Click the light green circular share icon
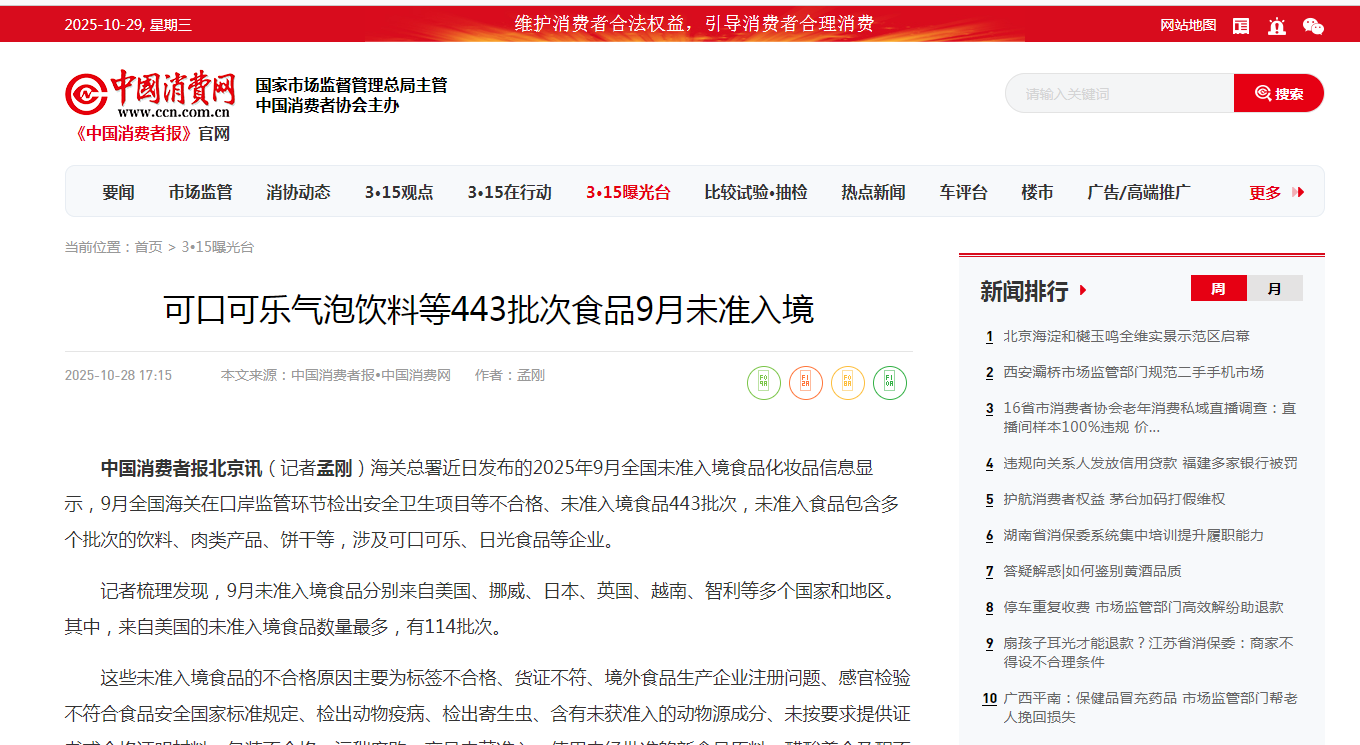The width and height of the screenshot is (1360, 745). [x=764, y=383]
